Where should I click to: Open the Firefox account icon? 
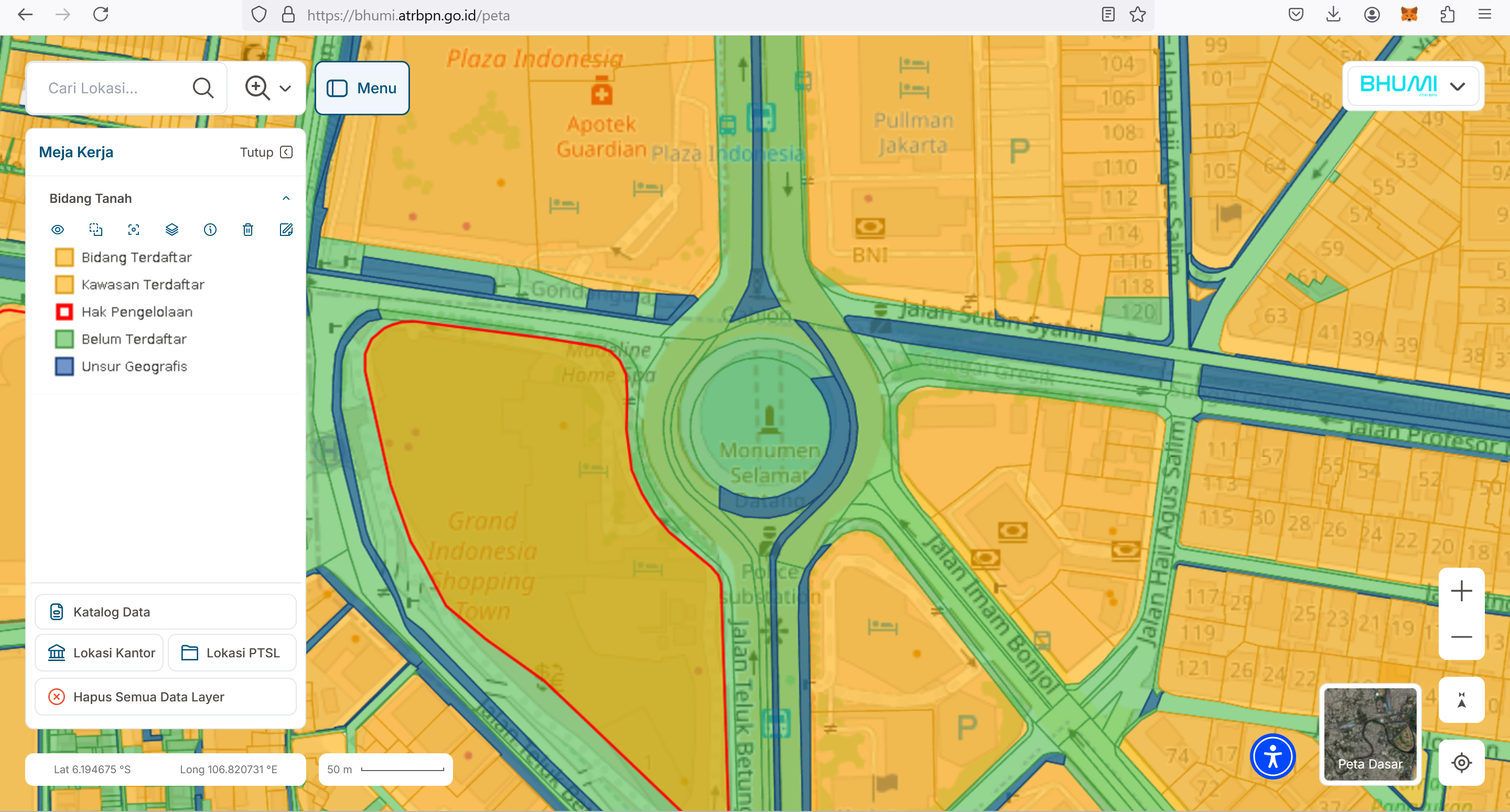[1371, 15]
